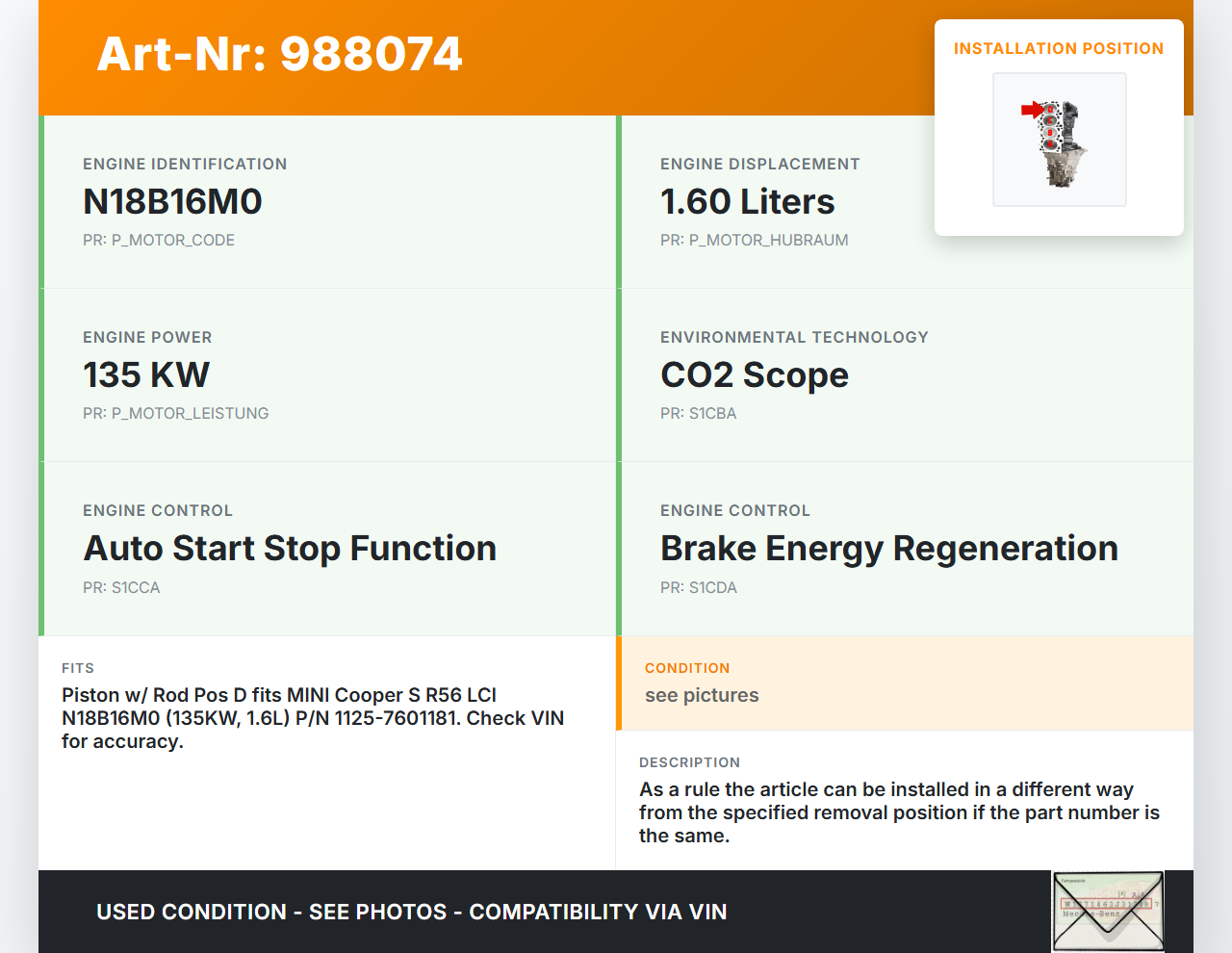
Task: Click the Used Condition footer banner text
Action: 411,912
